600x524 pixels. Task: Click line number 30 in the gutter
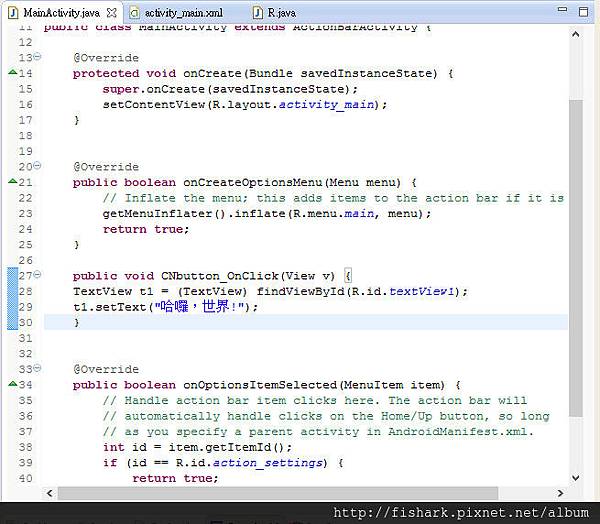pos(25,323)
